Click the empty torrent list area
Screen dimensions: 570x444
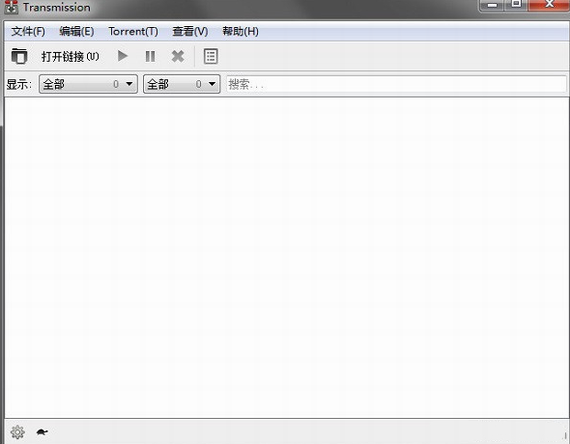286,257
